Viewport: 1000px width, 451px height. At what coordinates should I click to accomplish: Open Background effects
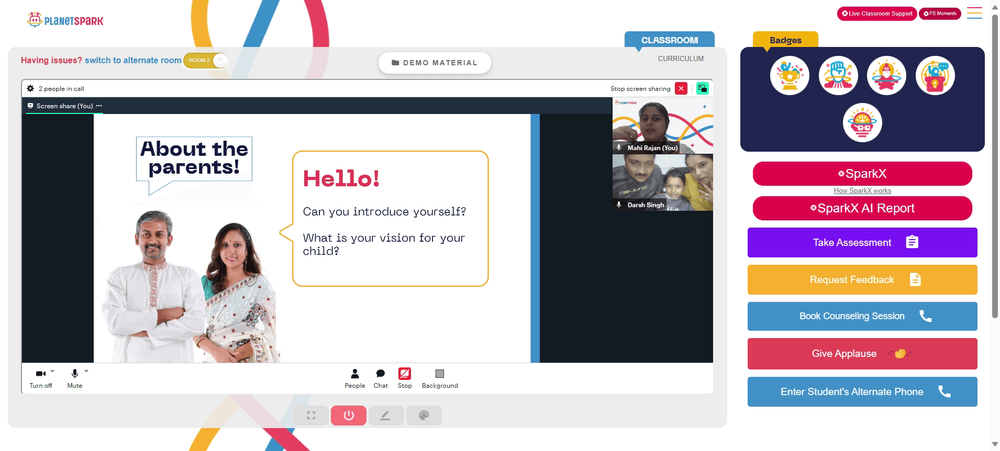point(439,378)
